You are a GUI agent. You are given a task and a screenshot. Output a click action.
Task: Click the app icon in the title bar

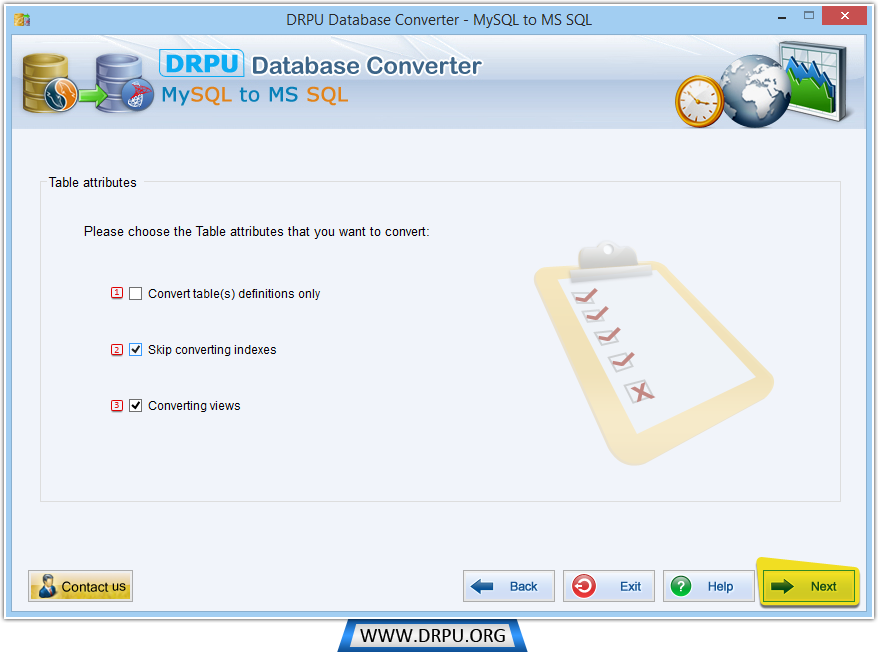point(22,20)
